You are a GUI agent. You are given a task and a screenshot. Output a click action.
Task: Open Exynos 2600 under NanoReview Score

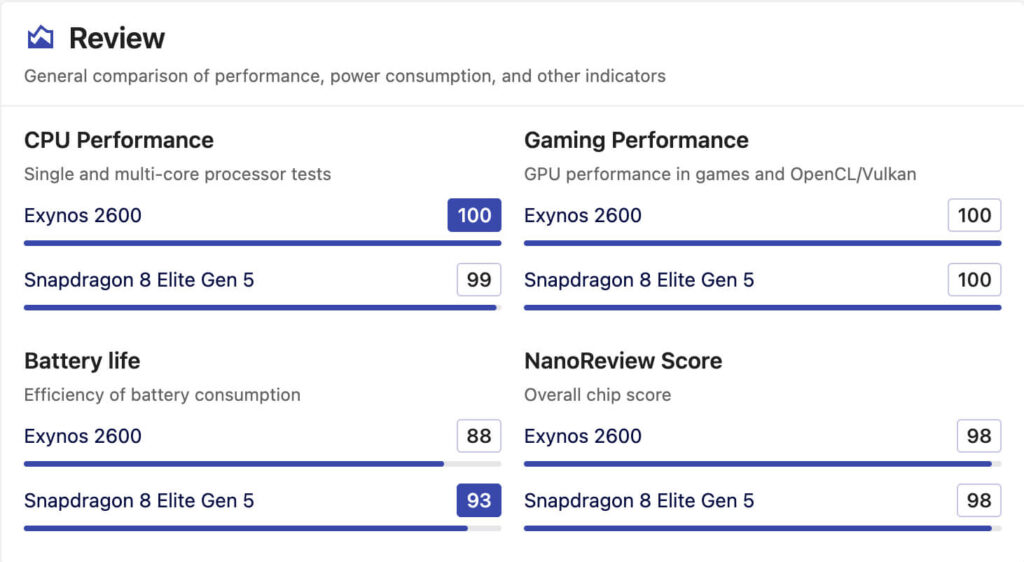(x=583, y=436)
